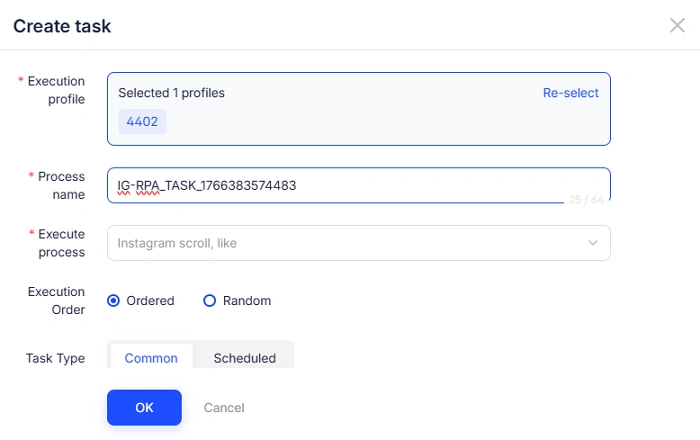The width and height of the screenshot is (700, 440).
Task: Choose the Ordered execution radio button
Action: tap(114, 300)
